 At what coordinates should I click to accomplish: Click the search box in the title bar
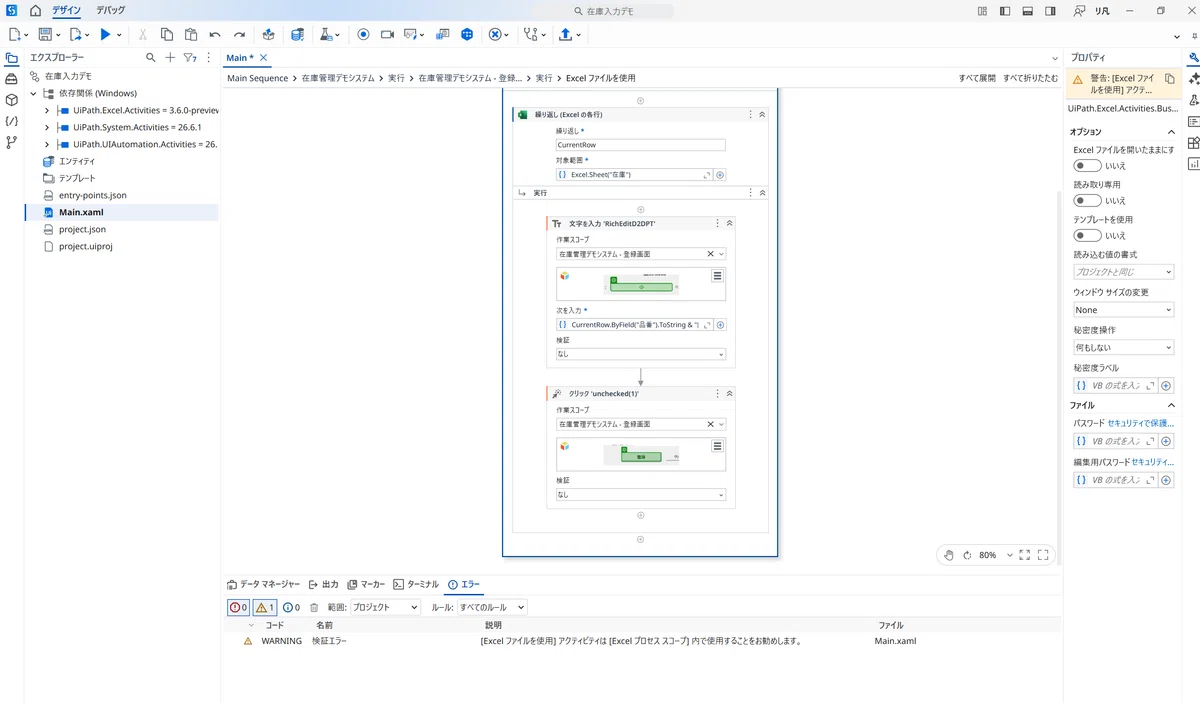603,11
